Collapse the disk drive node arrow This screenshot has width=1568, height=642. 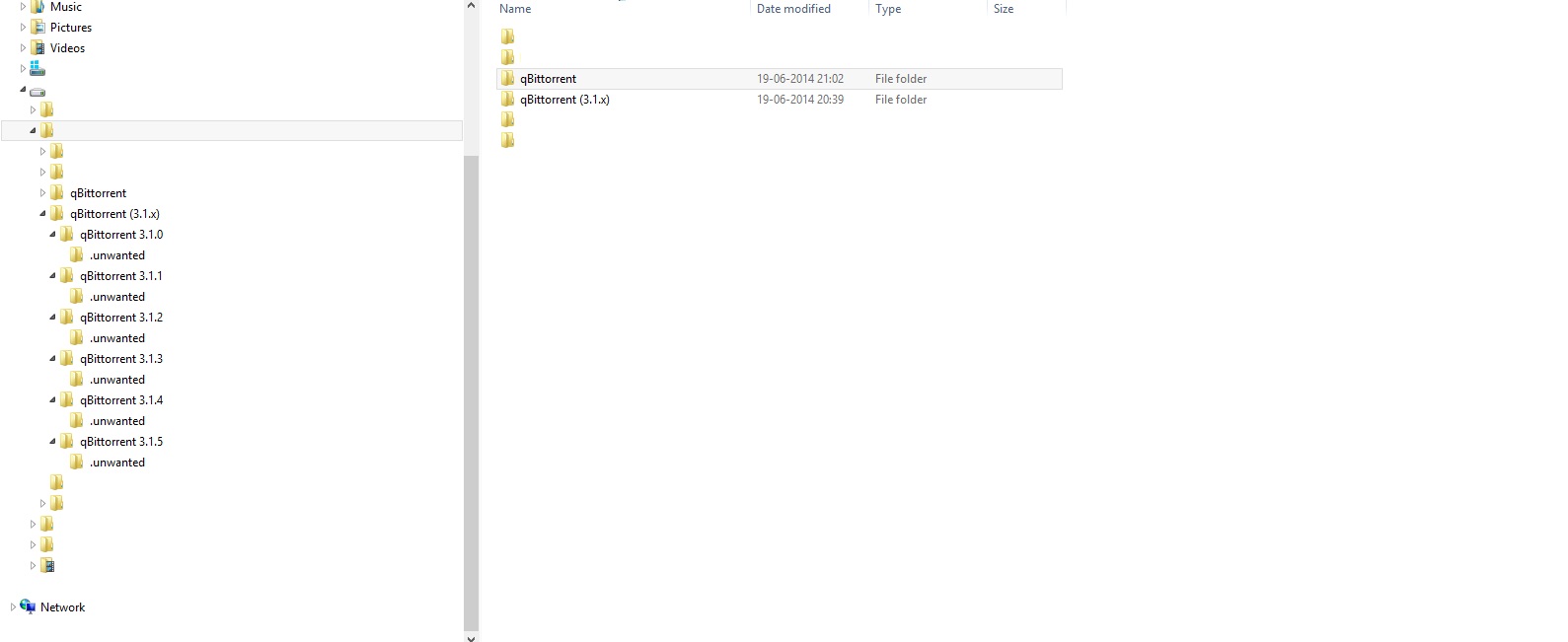click(x=23, y=90)
